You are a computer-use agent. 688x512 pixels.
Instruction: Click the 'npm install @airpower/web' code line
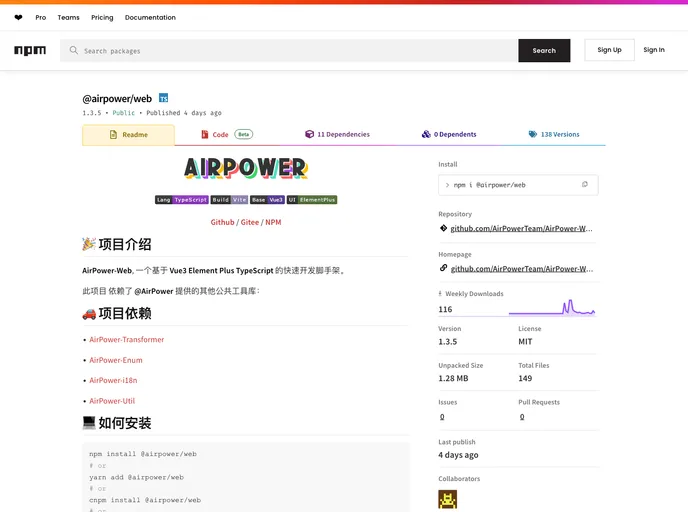pyautogui.click(x=143, y=454)
